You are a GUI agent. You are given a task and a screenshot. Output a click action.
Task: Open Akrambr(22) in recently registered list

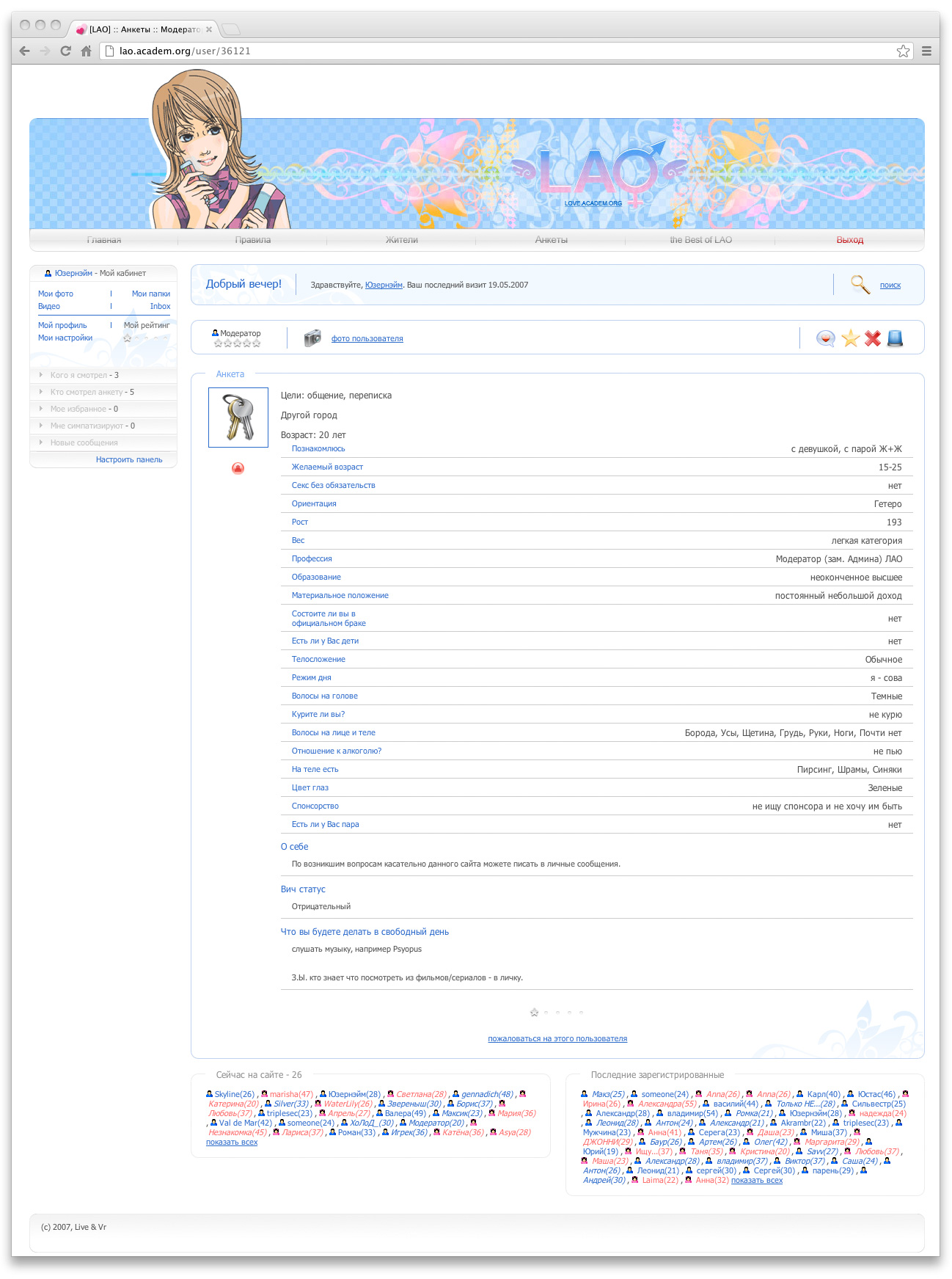point(803,1123)
